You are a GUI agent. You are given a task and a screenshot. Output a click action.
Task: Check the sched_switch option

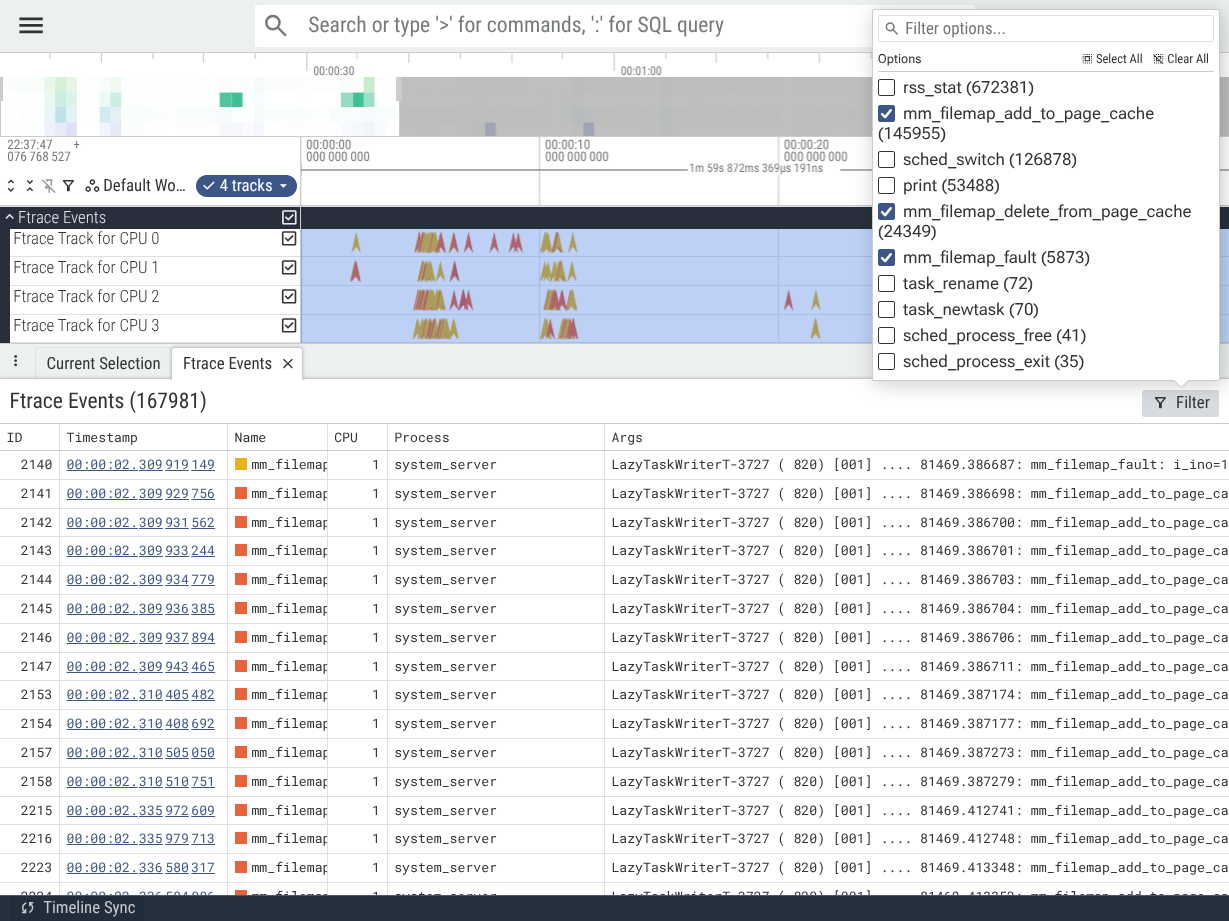coord(886,159)
